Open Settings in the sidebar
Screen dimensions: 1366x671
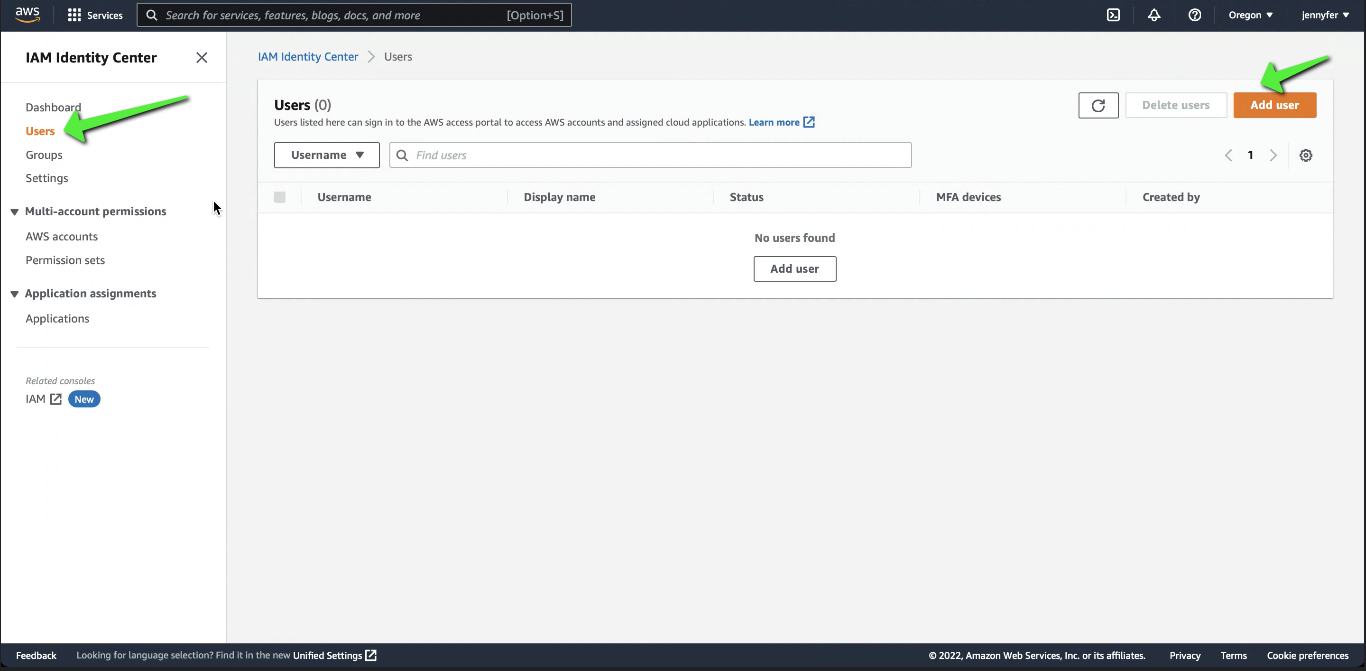(47, 178)
